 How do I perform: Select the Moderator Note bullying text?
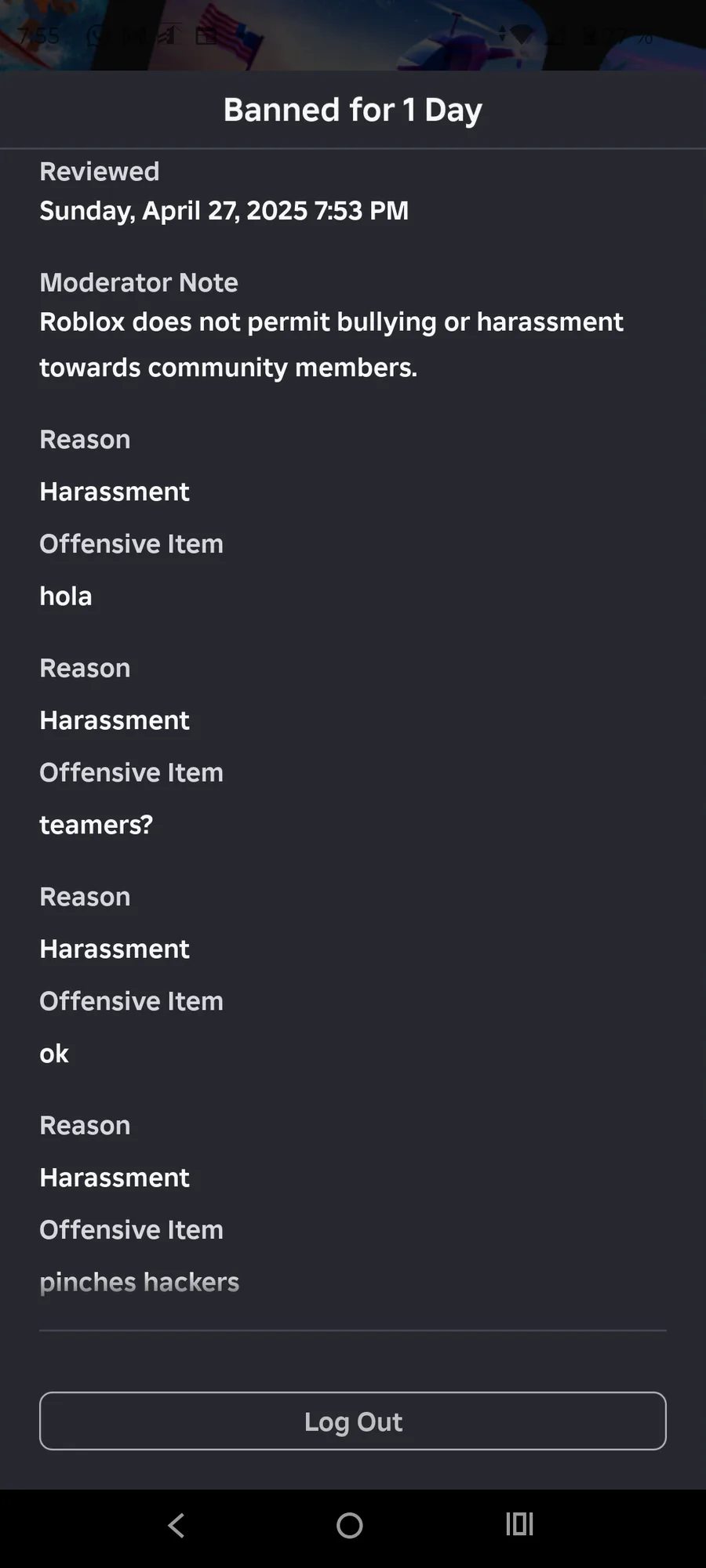(x=332, y=344)
